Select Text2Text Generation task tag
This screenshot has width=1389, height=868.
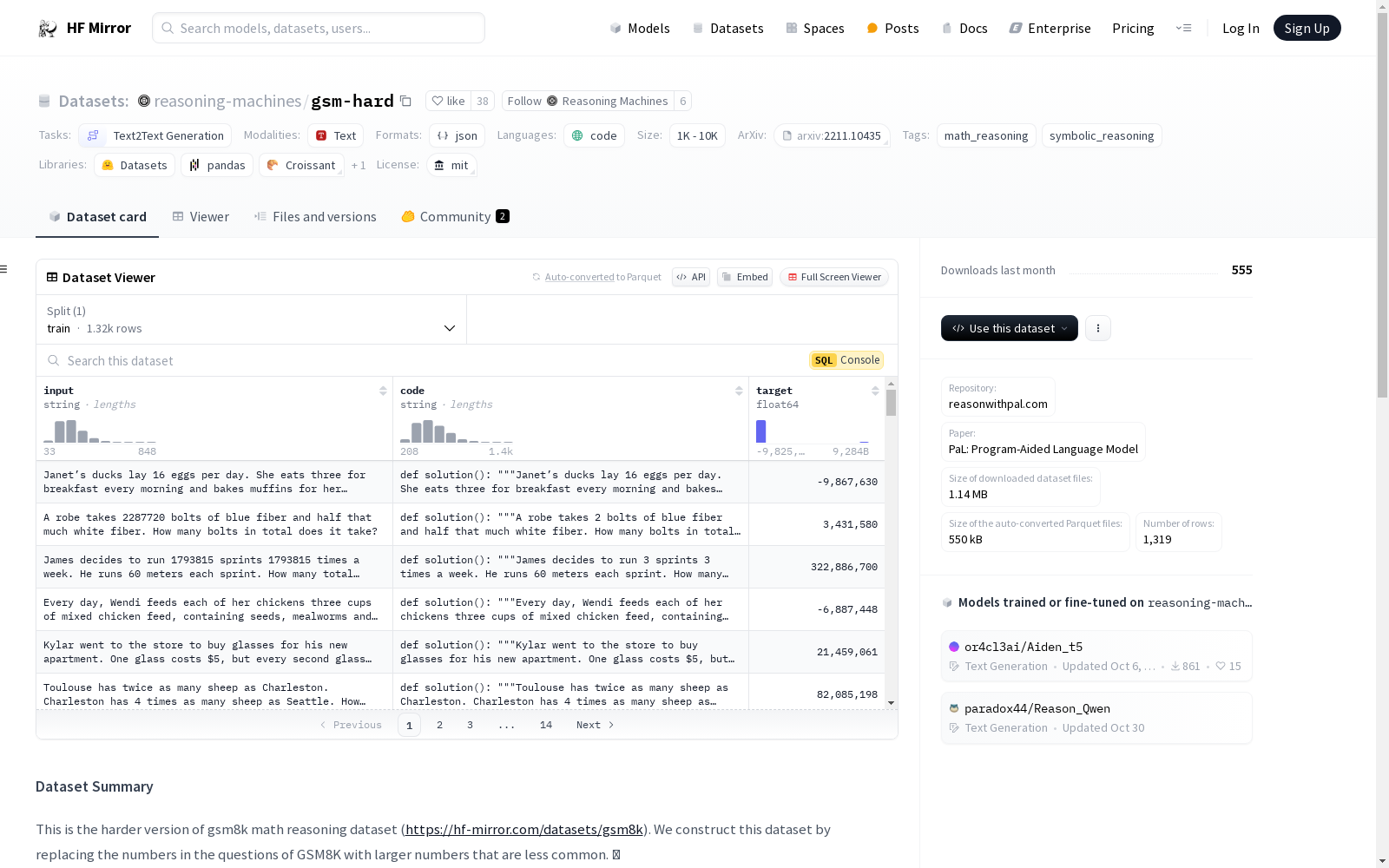coord(155,135)
